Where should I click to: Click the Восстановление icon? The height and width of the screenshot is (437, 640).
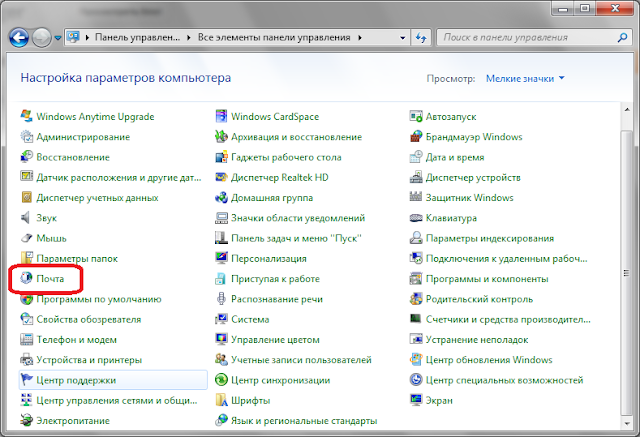pos(27,157)
